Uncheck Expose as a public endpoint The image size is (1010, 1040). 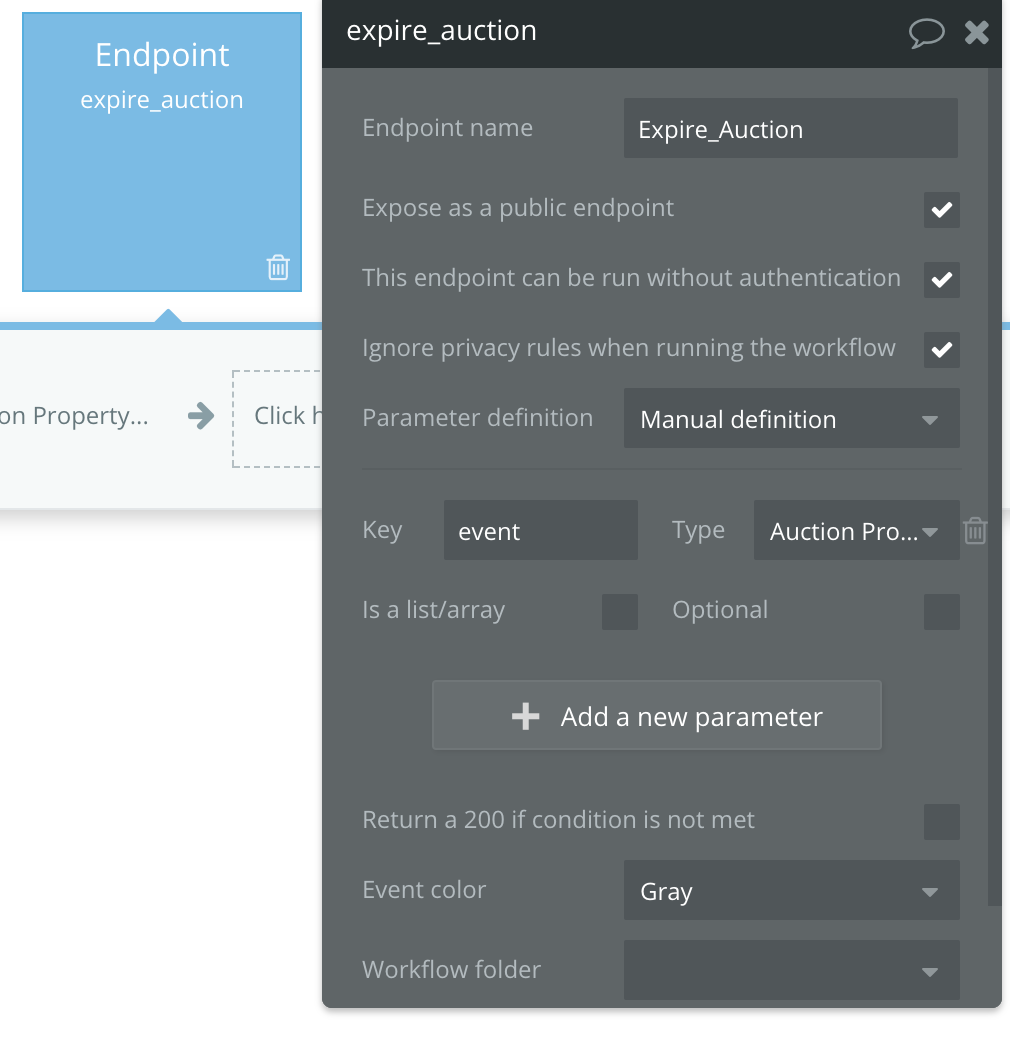point(941,210)
